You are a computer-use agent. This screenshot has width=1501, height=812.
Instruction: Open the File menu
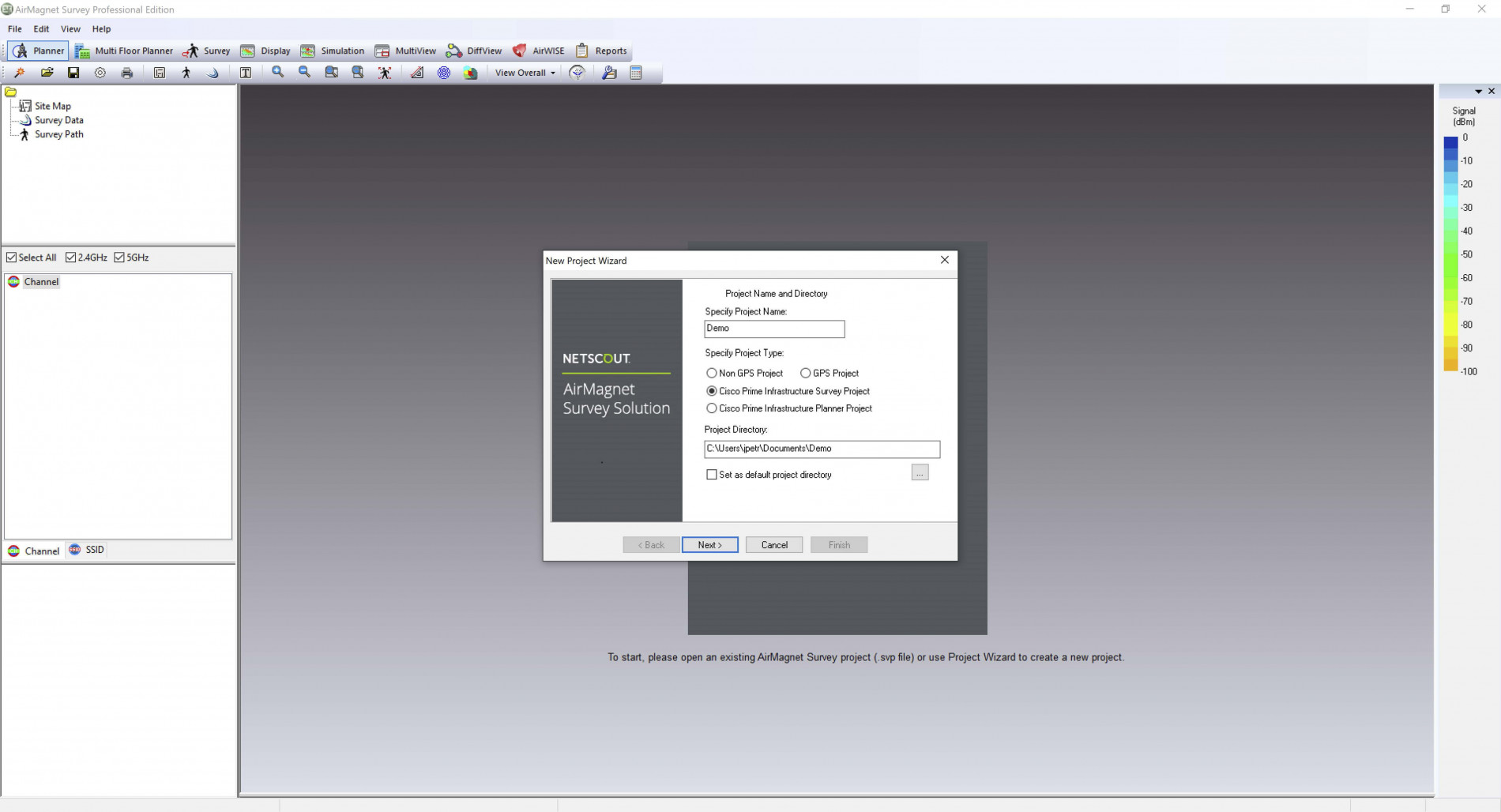click(x=15, y=28)
